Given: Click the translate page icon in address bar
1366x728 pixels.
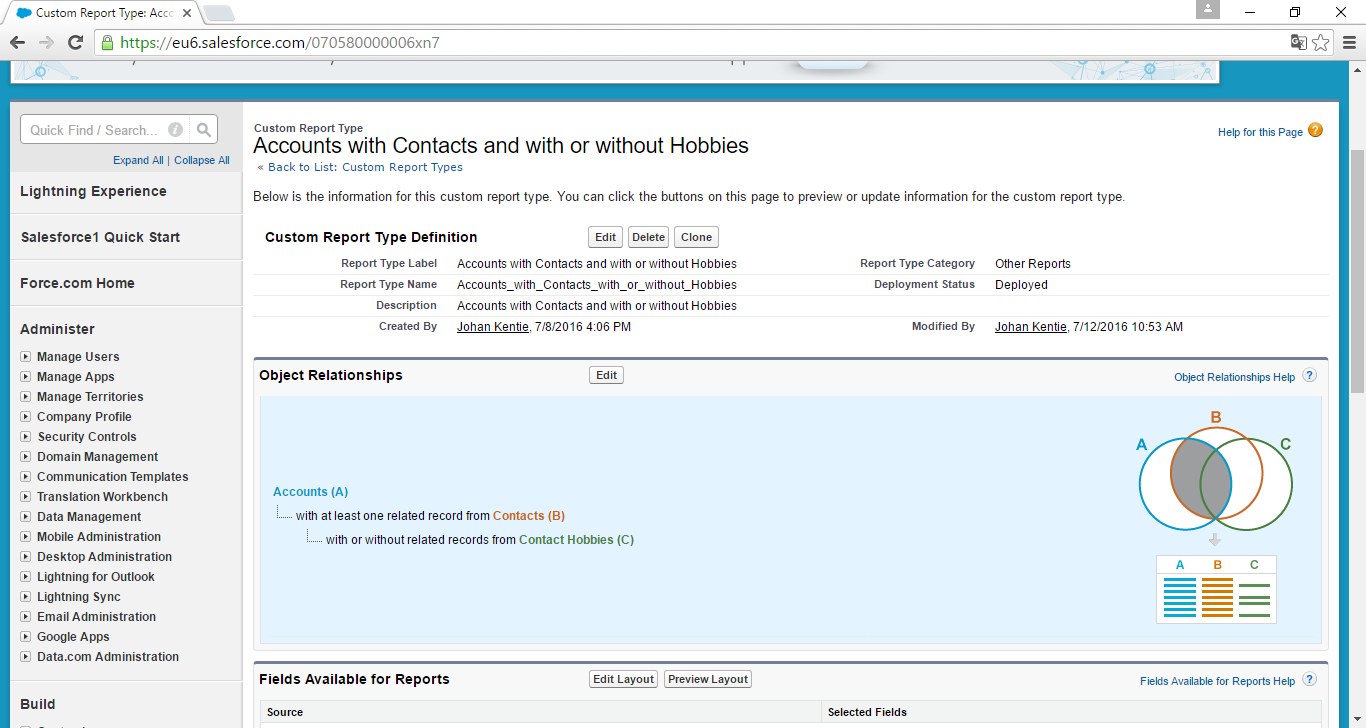Looking at the screenshot, I should pyautogui.click(x=1298, y=42).
